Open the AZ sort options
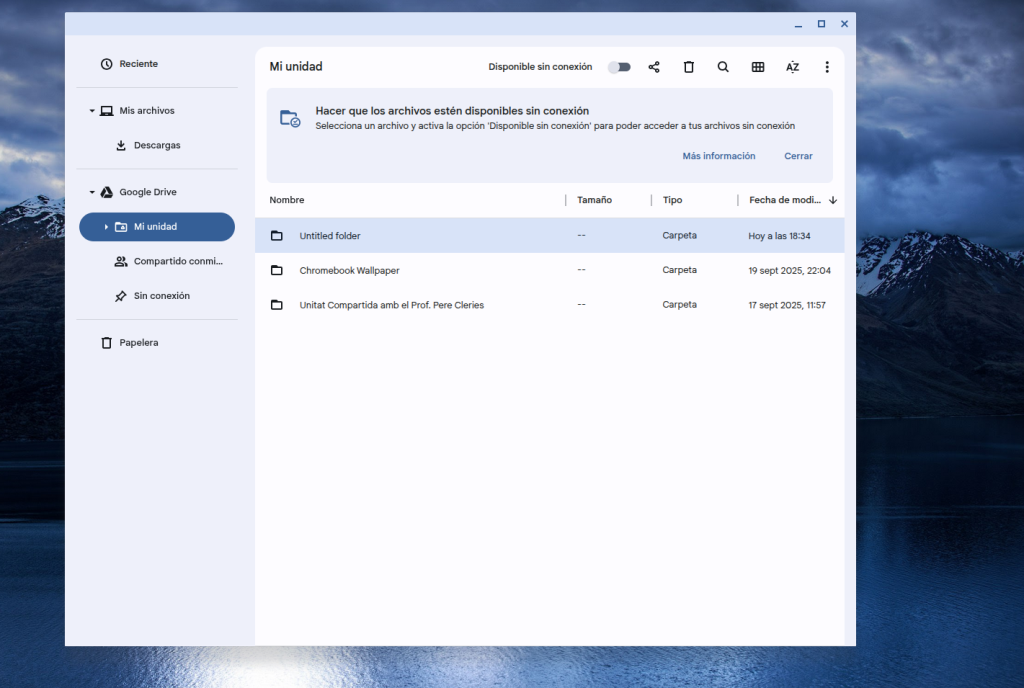Image resolution: width=1024 pixels, height=688 pixels. tap(792, 67)
